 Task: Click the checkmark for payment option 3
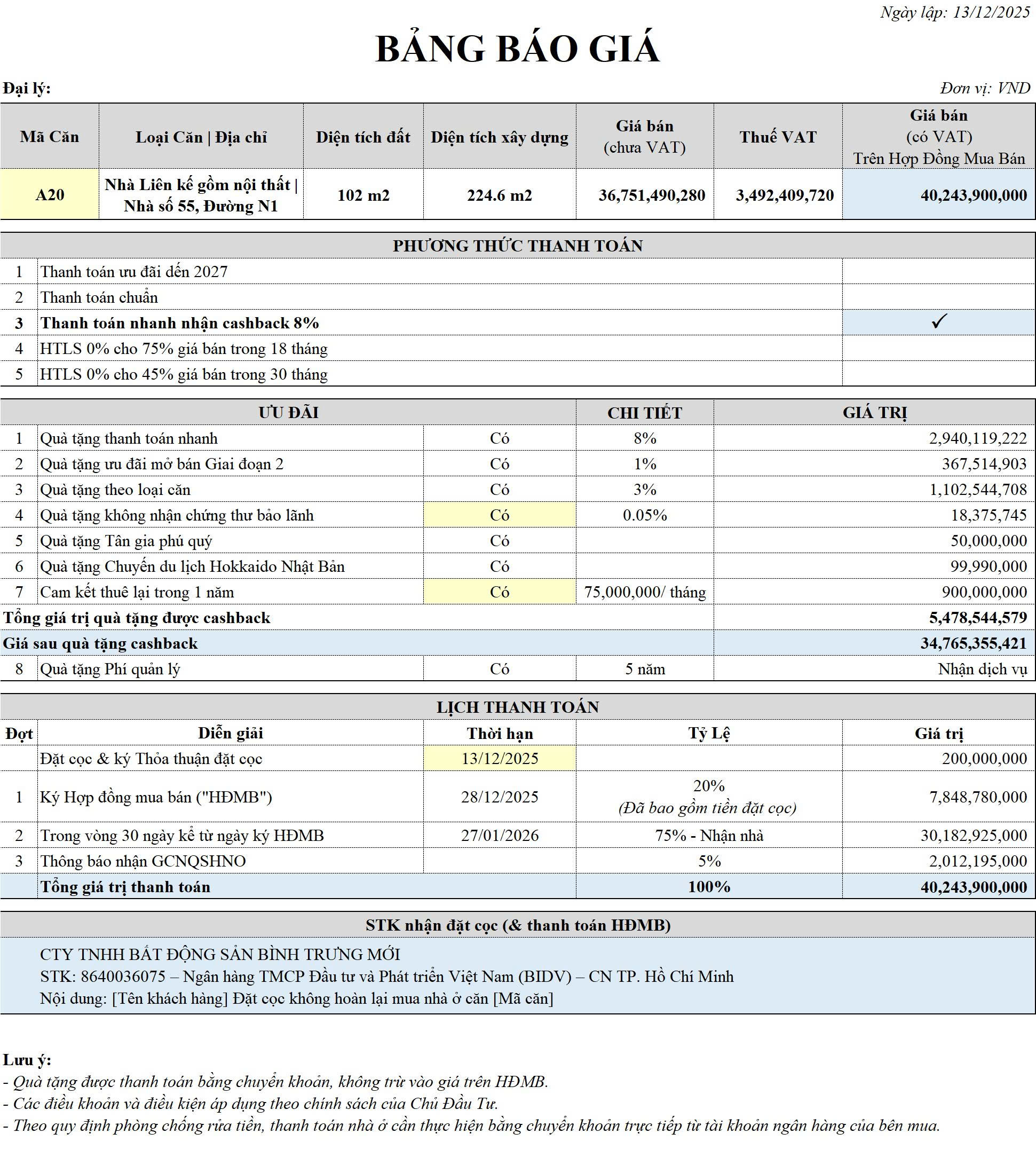coord(938,322)
